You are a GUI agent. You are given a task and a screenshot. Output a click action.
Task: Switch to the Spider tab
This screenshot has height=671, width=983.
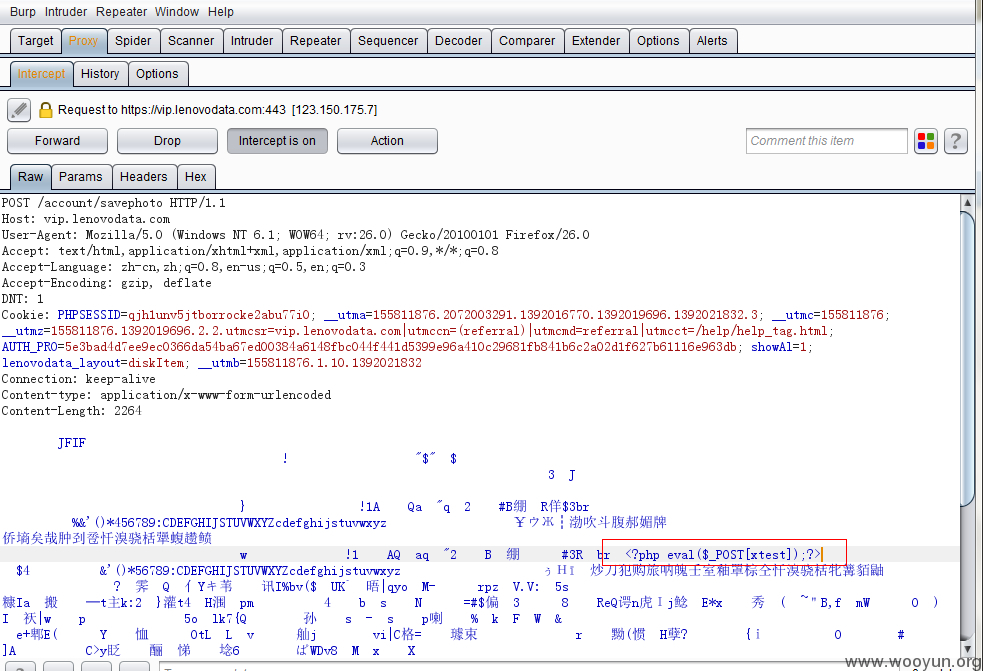tap(133, 41)
